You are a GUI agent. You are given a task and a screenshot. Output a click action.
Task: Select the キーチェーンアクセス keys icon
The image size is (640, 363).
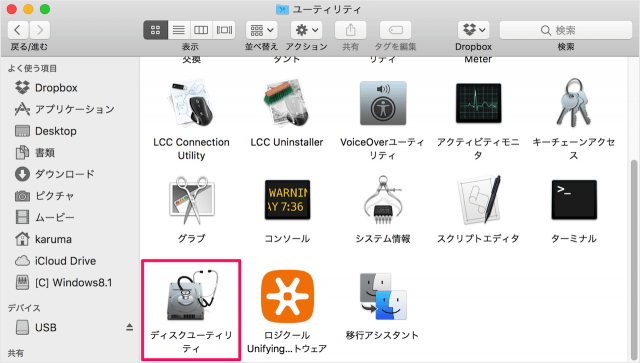(574, 103)
